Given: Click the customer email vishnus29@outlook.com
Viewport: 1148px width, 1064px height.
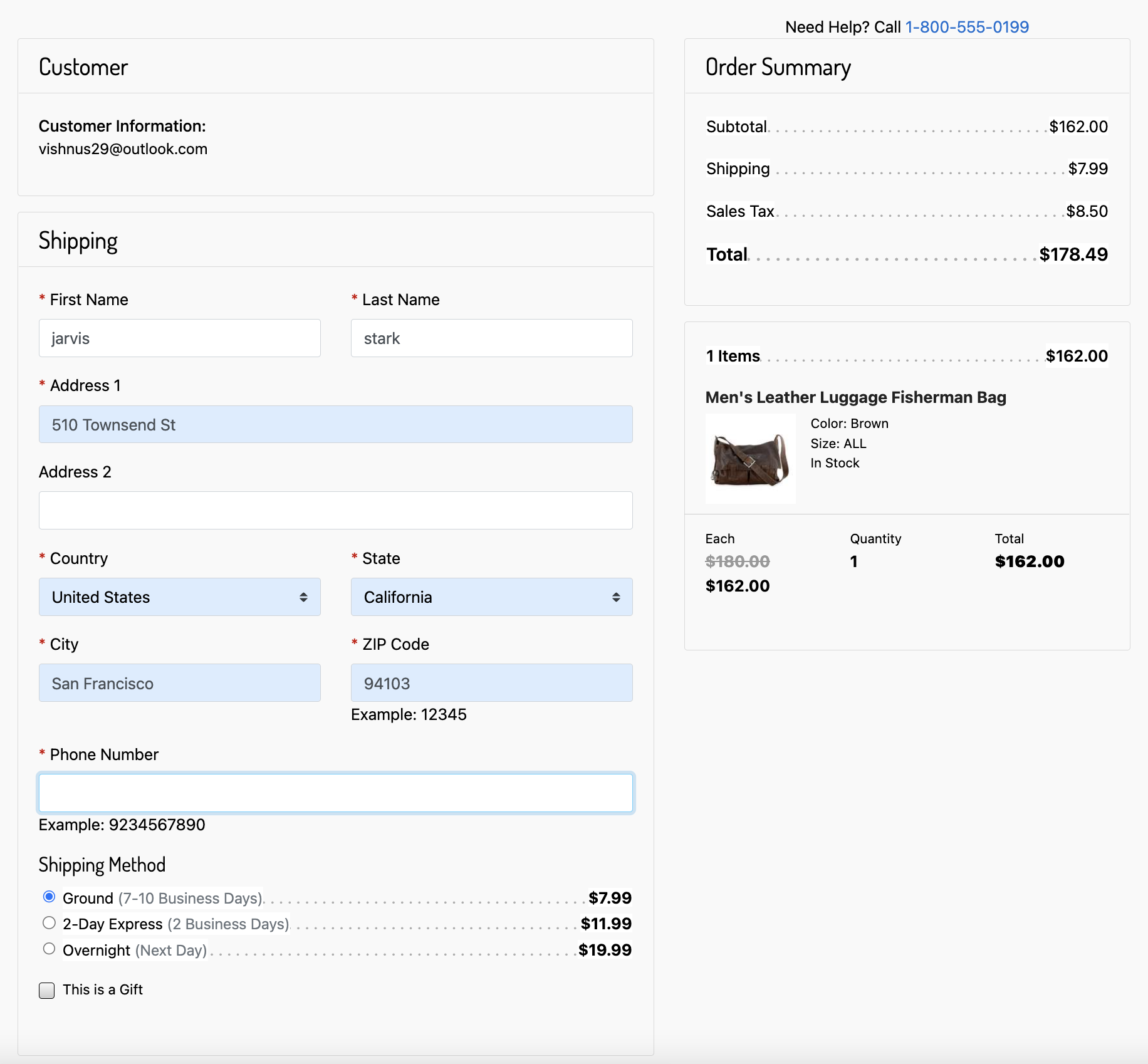Looking at the screenshot, I should (x=123, y=149).
